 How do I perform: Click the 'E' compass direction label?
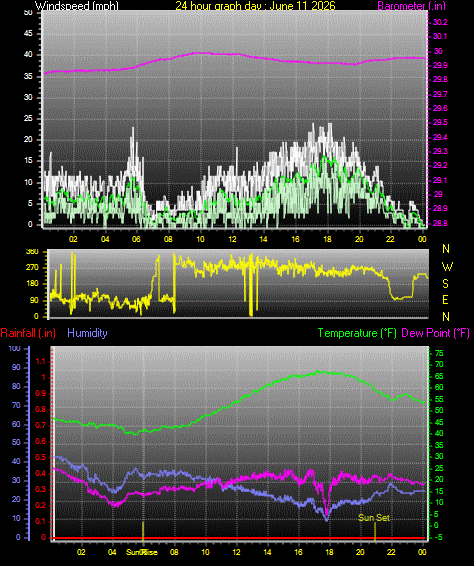tap(445, 300)
